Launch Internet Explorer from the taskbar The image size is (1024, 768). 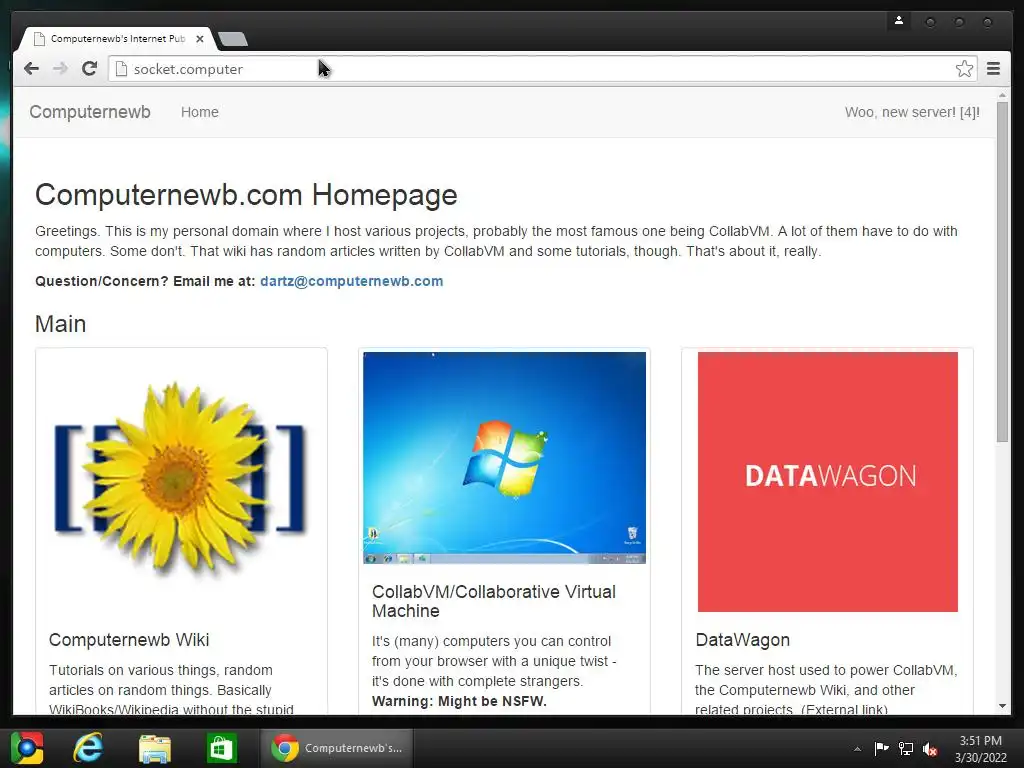pos(88,748)
